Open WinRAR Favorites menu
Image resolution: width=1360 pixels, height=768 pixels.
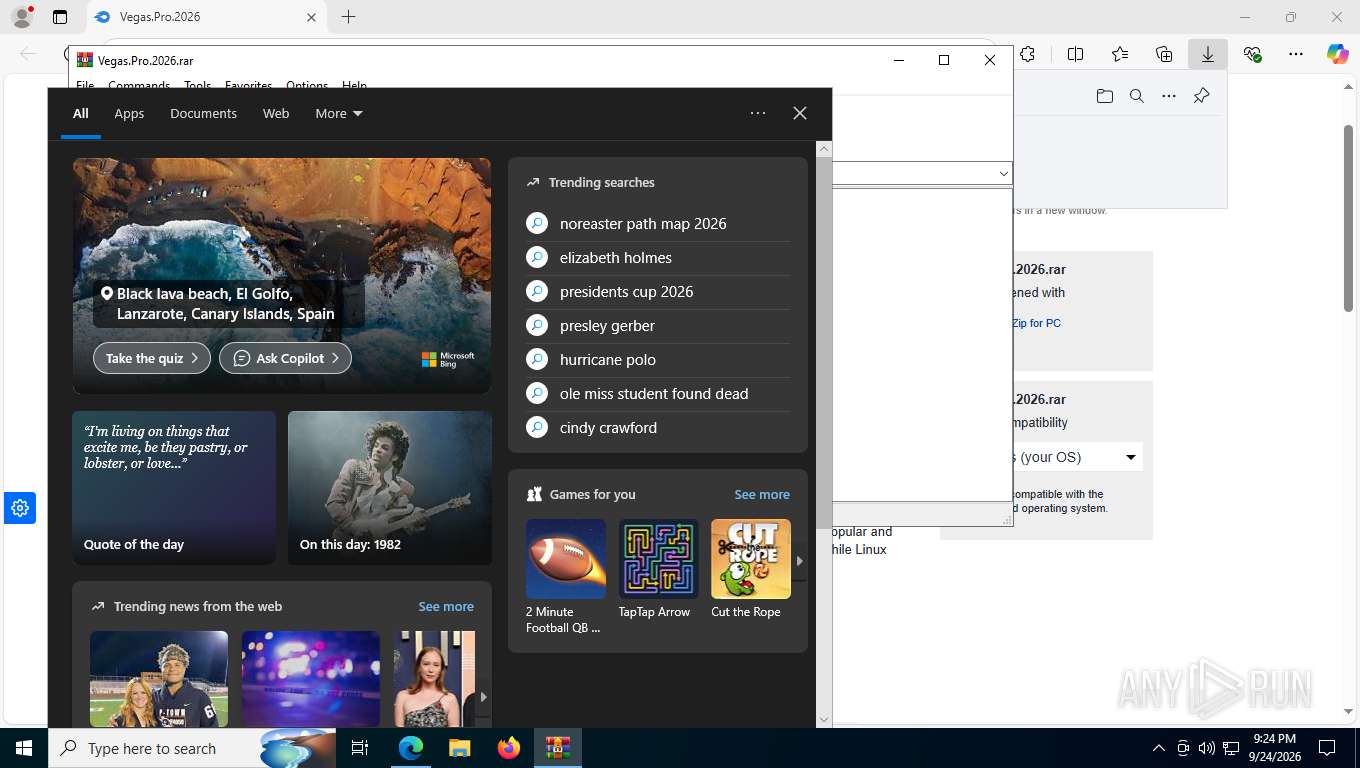248,86
